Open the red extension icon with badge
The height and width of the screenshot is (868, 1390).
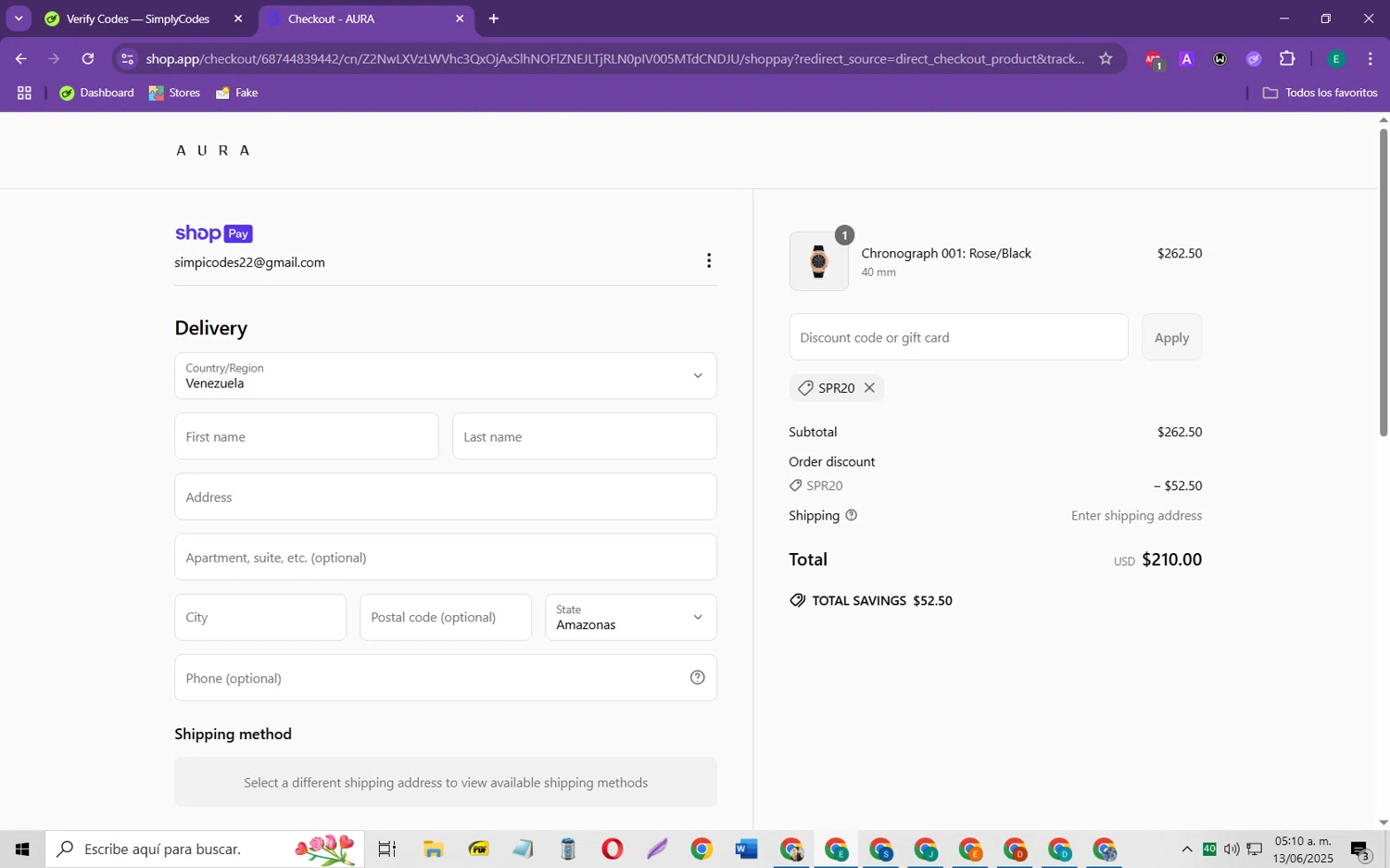click(x=1153, y=59)
